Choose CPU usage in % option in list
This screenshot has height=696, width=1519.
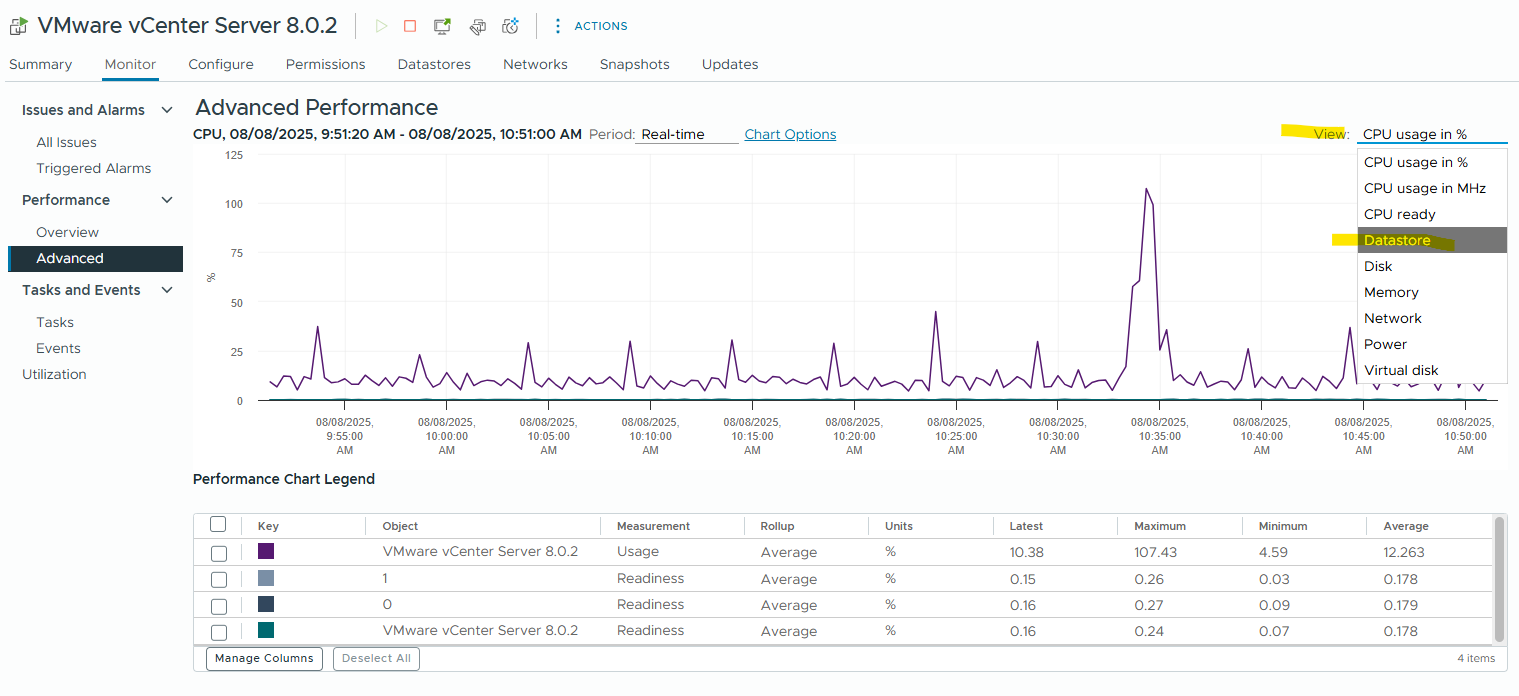coord(1432,162)
